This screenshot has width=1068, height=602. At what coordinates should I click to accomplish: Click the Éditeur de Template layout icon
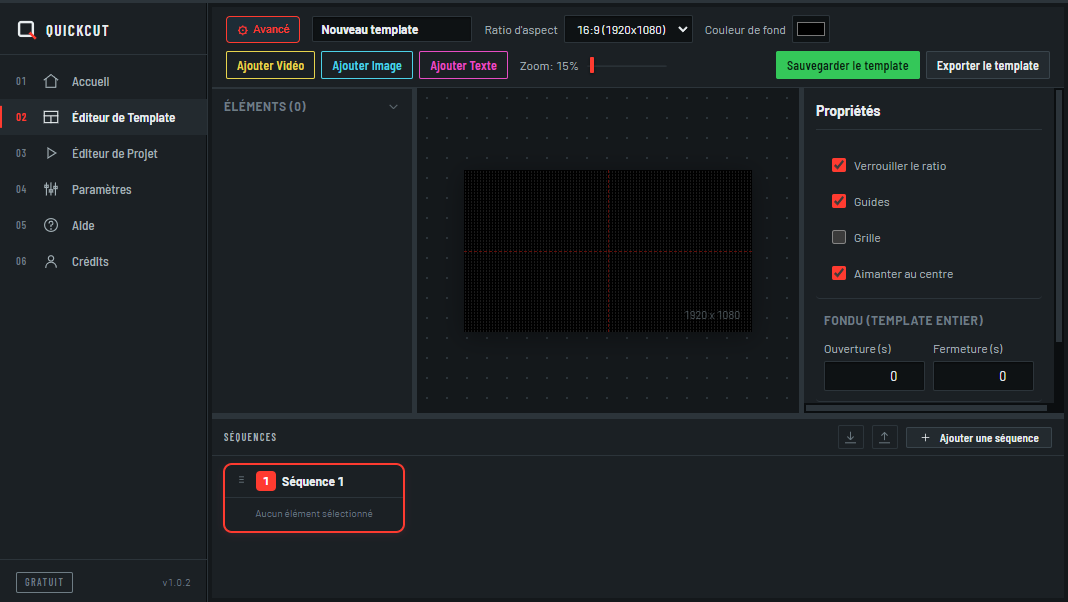(50, 117)
